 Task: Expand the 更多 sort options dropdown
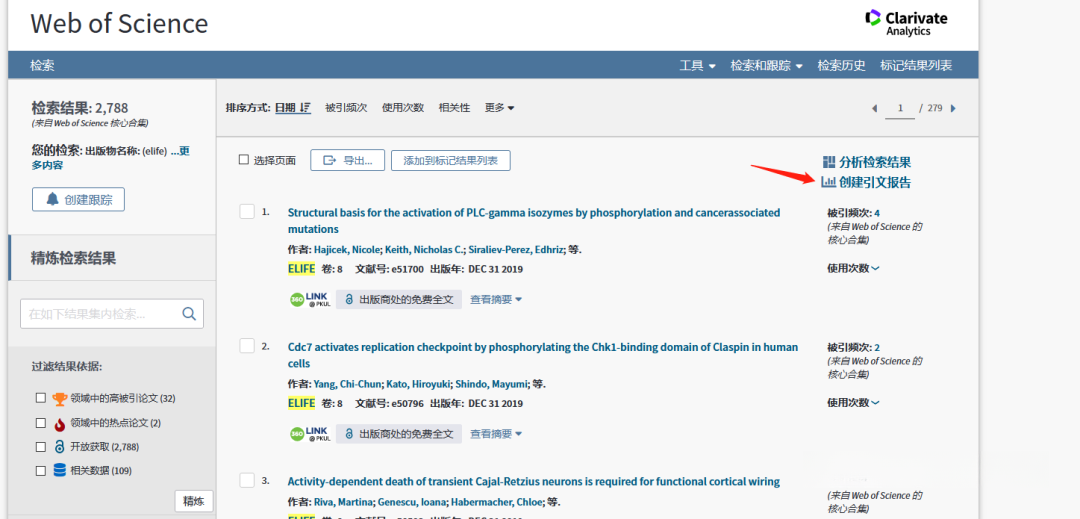point(499,107)
